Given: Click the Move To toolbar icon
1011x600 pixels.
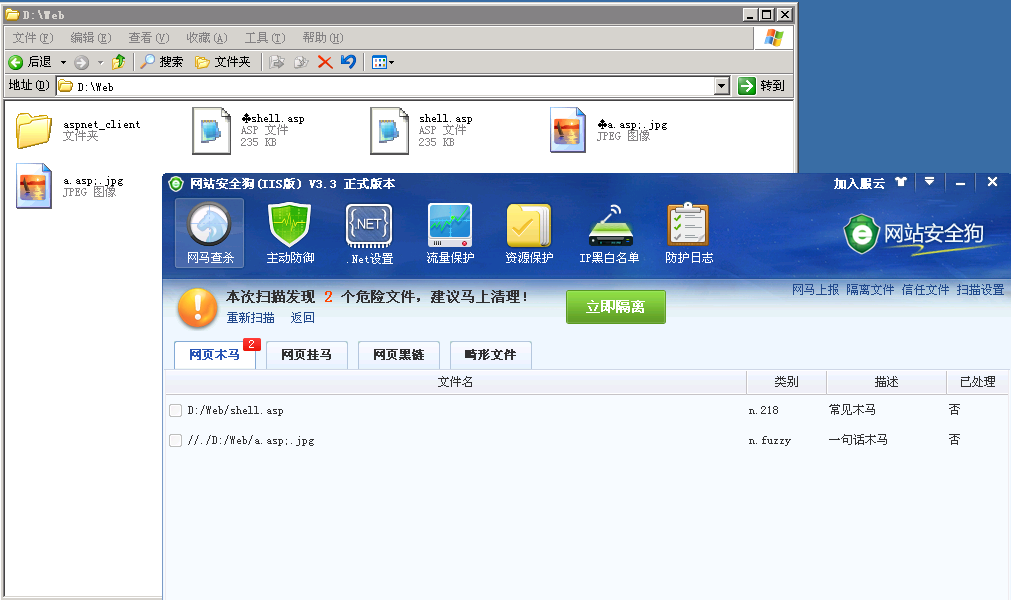Looking at the screenshot, I should (277, 62).
